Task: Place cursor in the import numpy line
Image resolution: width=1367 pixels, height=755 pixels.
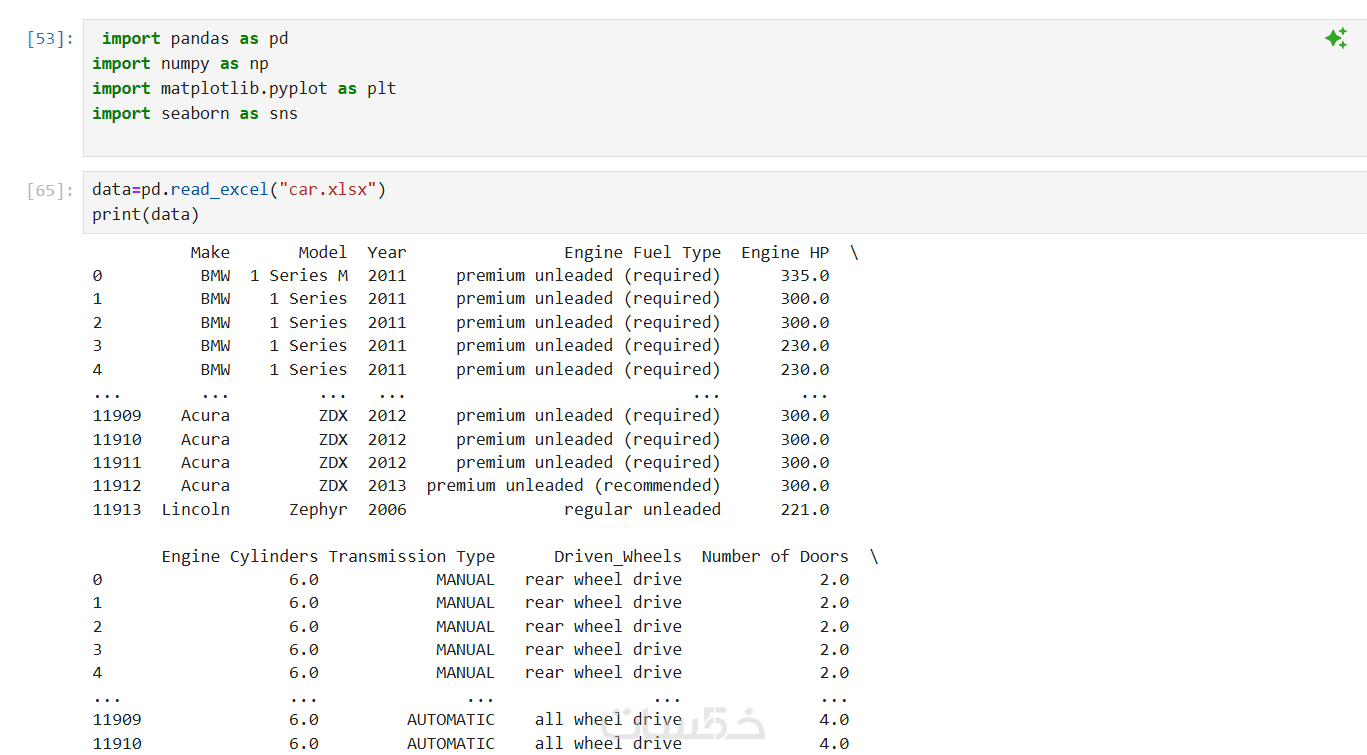Action: (180, 64)
